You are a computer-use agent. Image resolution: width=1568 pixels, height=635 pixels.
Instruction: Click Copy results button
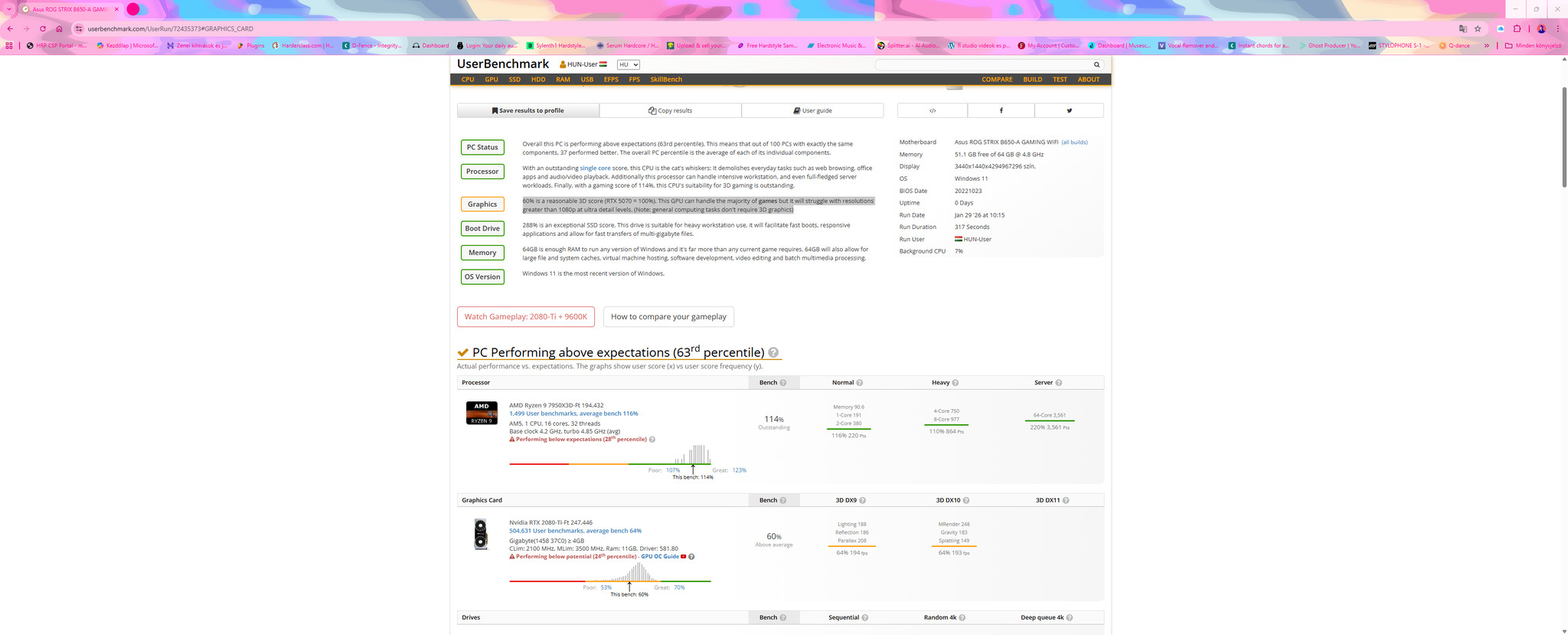coord(670,110)
